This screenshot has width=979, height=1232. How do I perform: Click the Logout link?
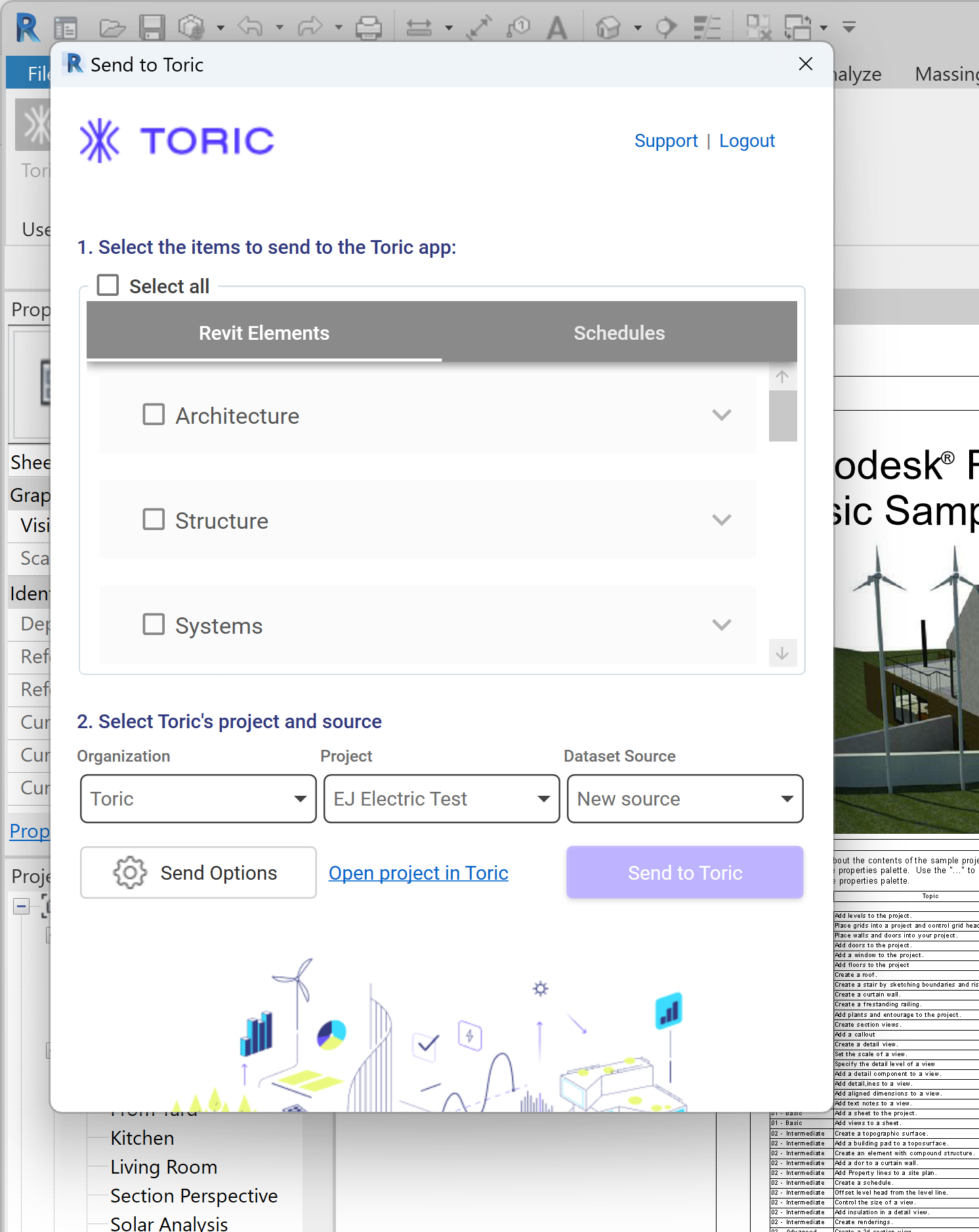[x=747, y=140]
